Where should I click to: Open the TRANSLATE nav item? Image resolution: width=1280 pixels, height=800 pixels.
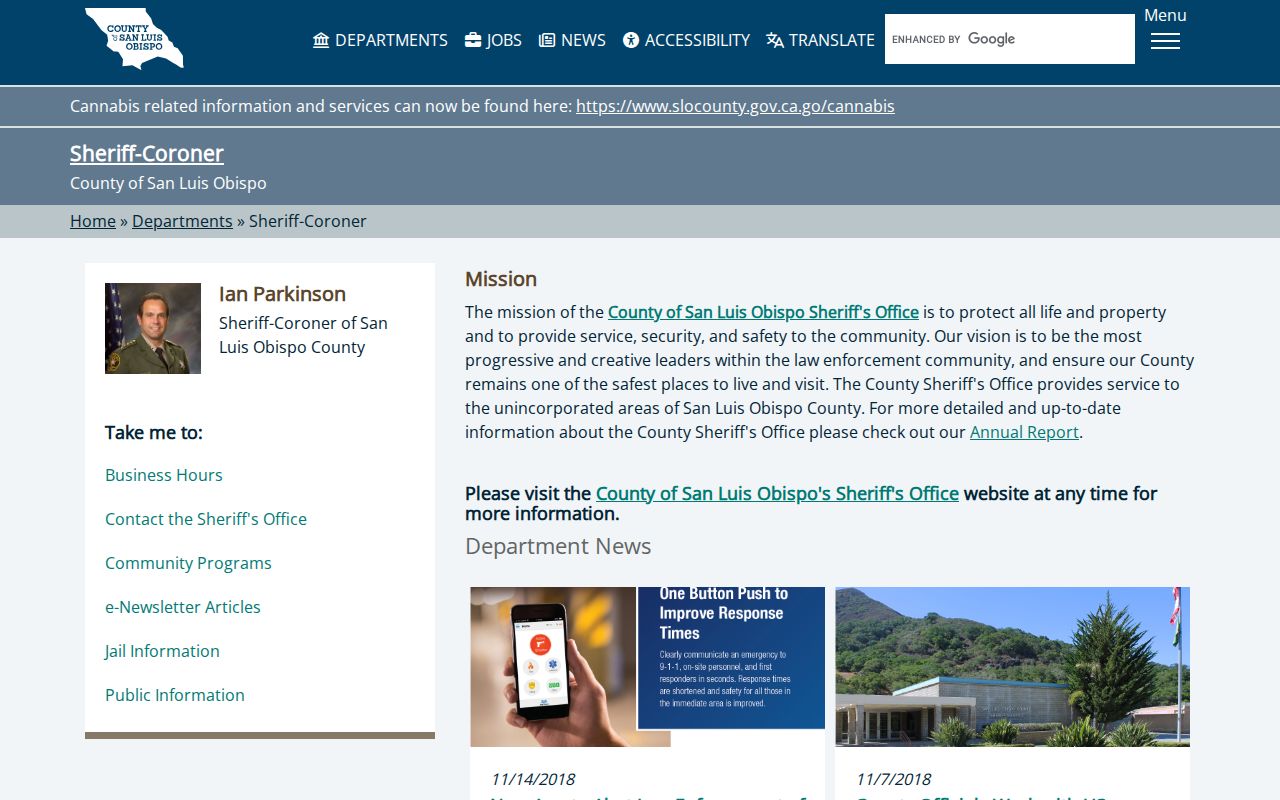coord(820,40)
